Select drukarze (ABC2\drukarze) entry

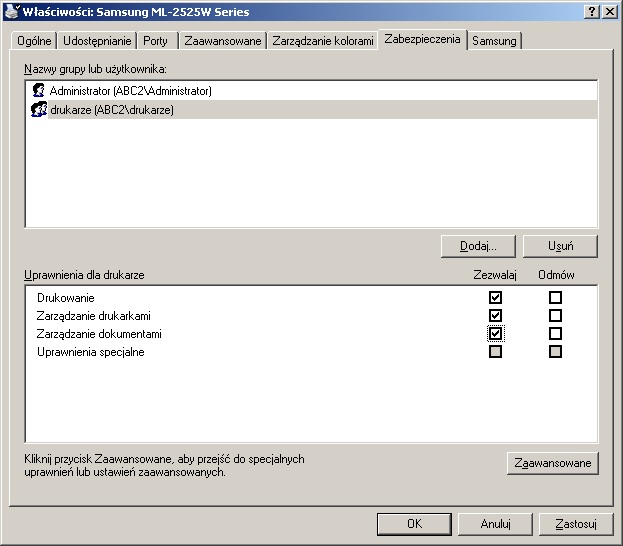click(x=312, y=110)
